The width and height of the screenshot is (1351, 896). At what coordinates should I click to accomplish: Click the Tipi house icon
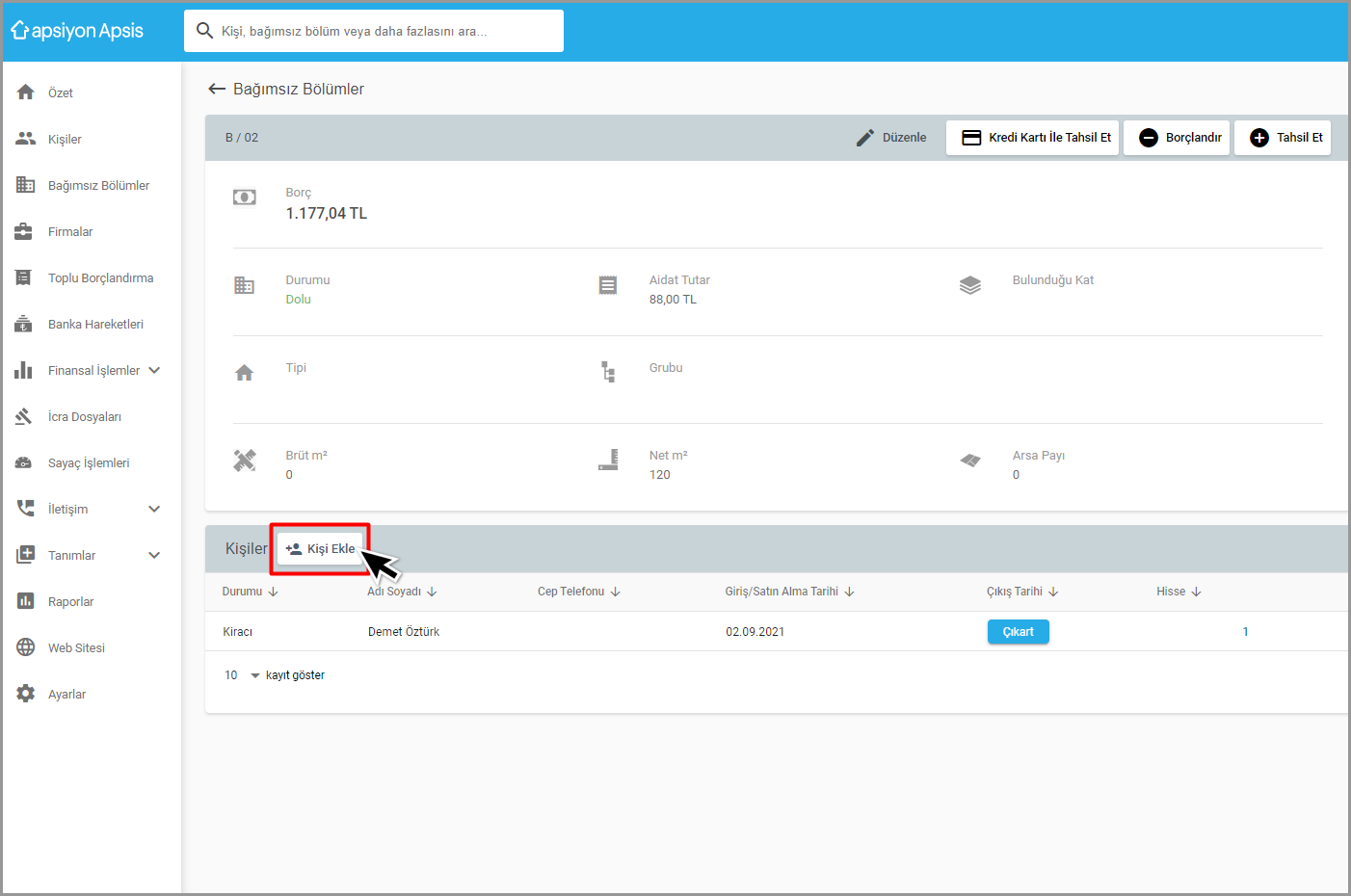pyautogui.click(x=245, y=373)
